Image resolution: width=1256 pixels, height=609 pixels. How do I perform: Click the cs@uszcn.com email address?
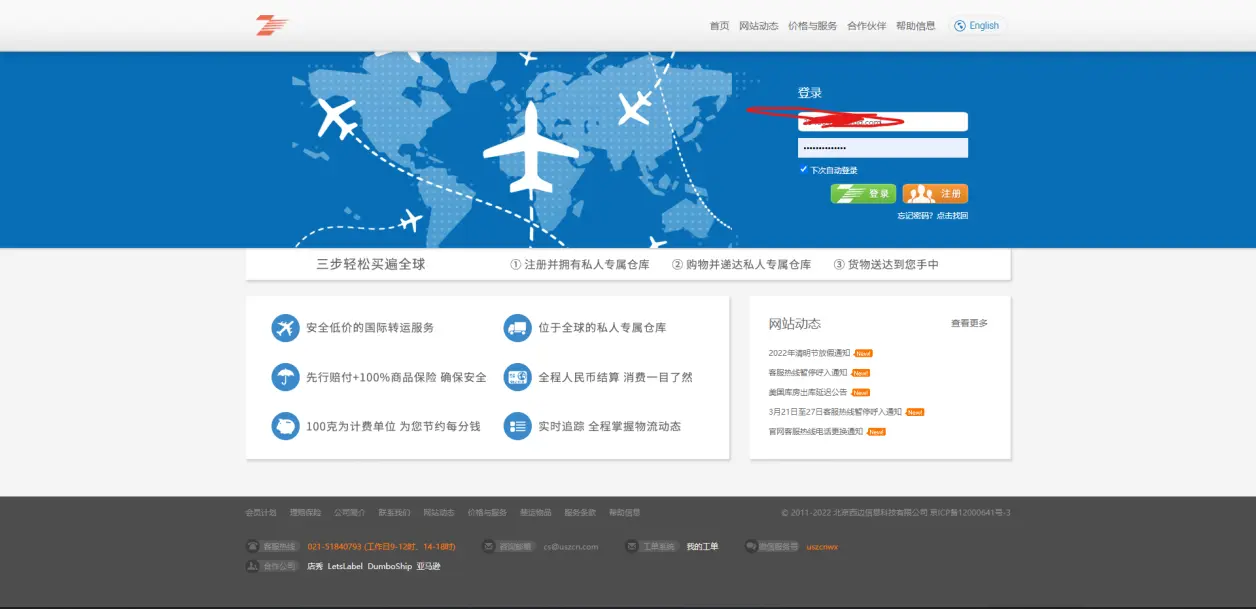571,547
